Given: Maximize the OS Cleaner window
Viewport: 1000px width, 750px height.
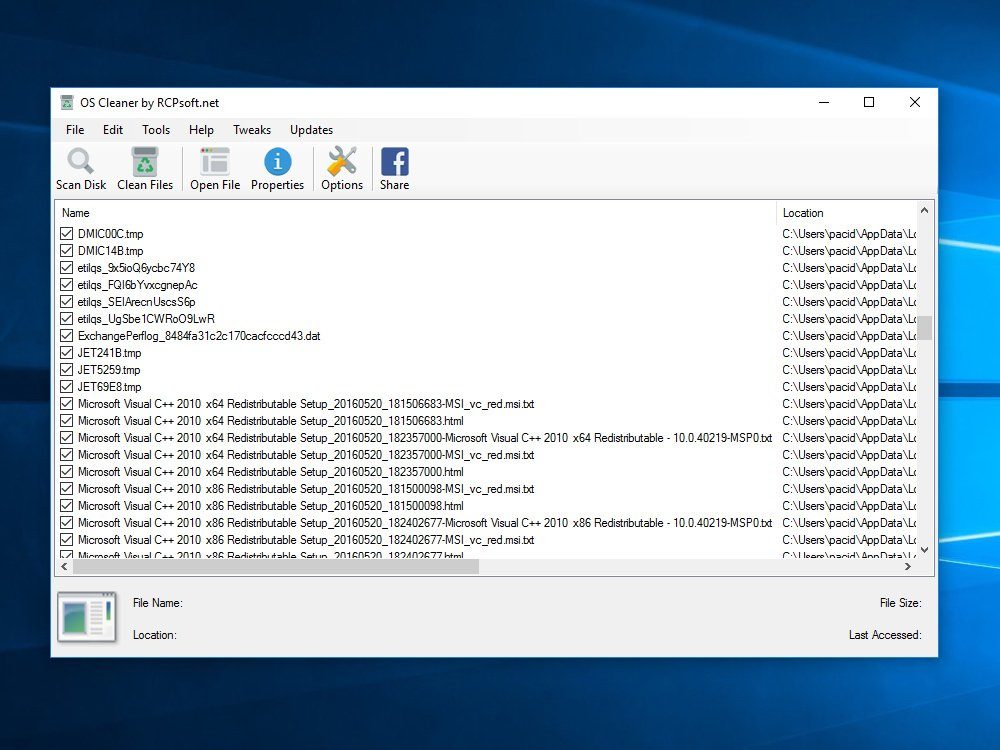Looking at the screenshot, I should pos(869,102).
